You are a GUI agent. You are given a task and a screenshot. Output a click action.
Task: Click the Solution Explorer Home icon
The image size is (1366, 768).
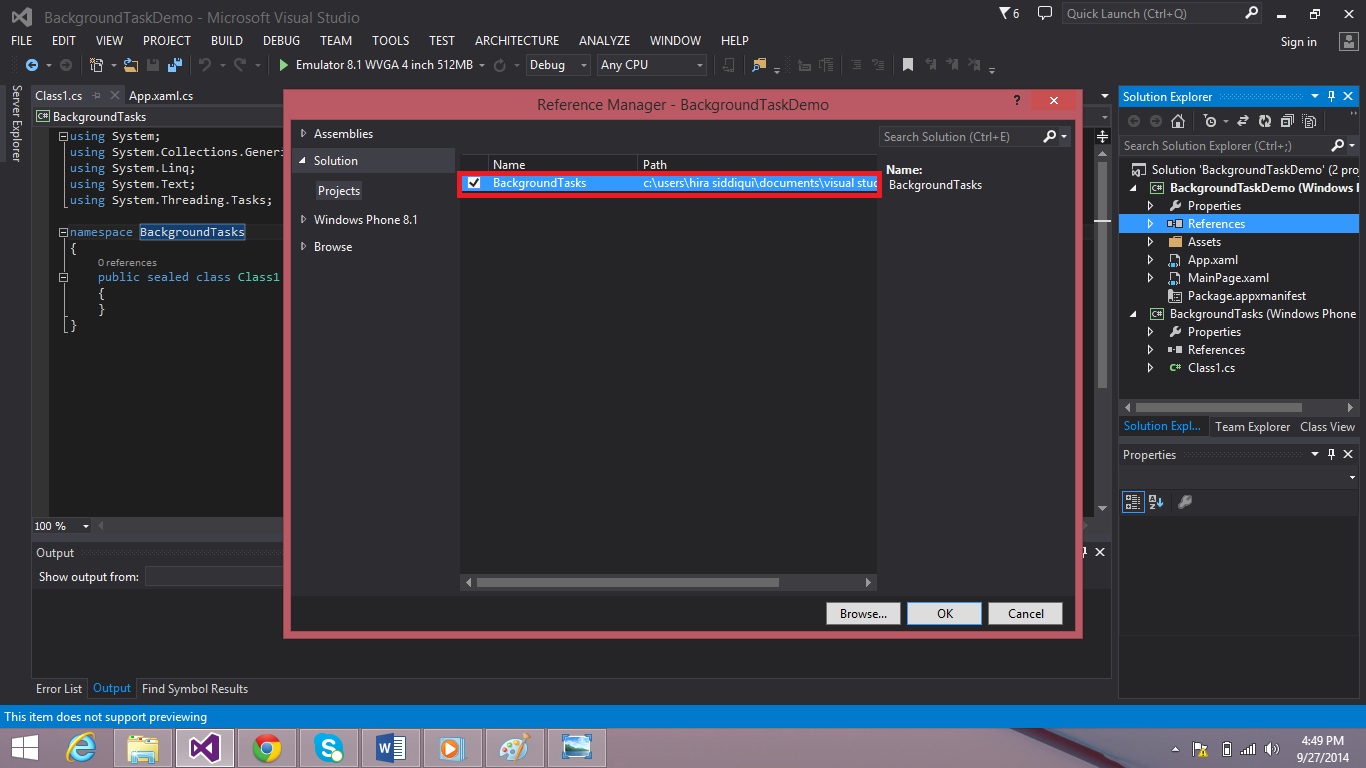click(1178, 121)
